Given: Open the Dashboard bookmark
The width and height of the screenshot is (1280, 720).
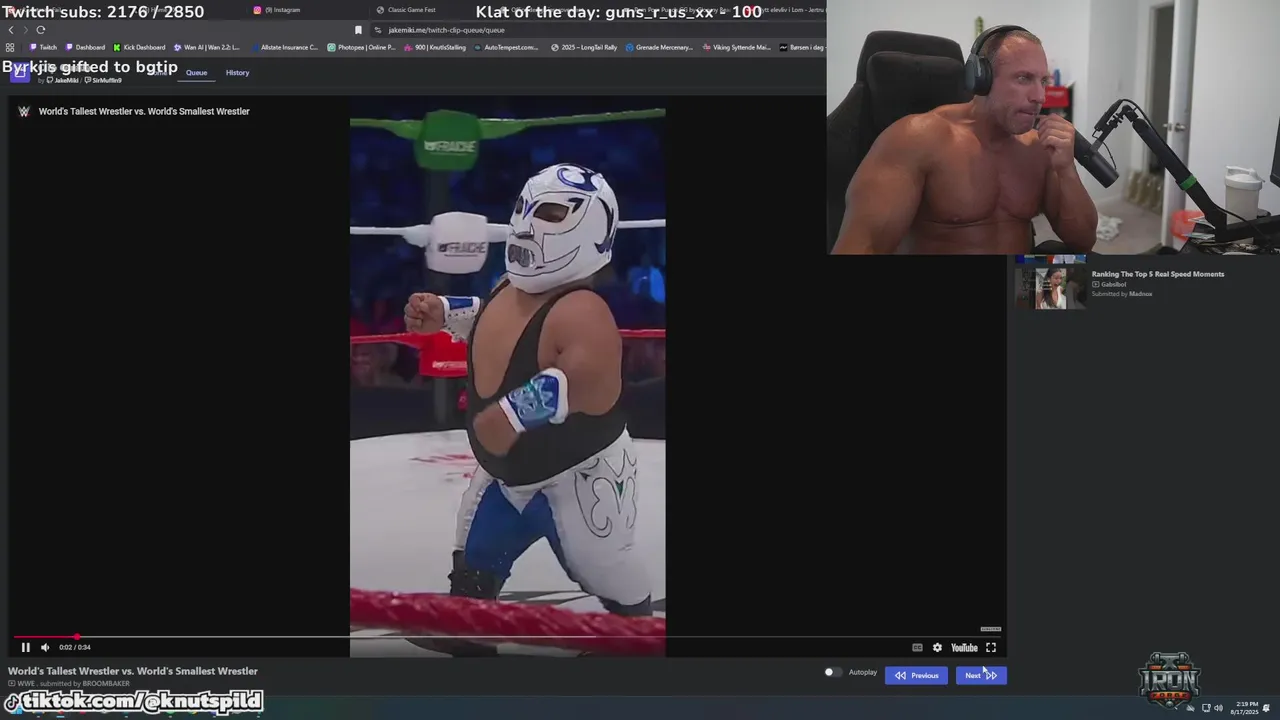Looking at the screenshot, I should [85, 47].
